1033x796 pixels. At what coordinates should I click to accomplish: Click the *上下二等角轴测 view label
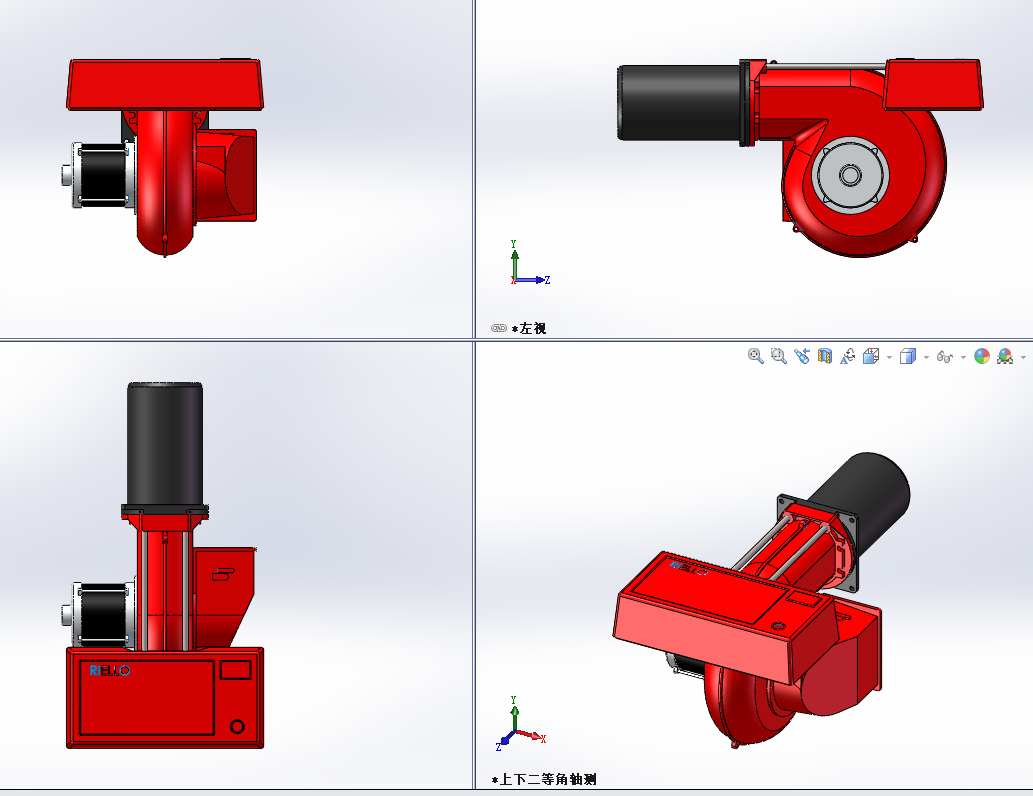tap(544, 780)
